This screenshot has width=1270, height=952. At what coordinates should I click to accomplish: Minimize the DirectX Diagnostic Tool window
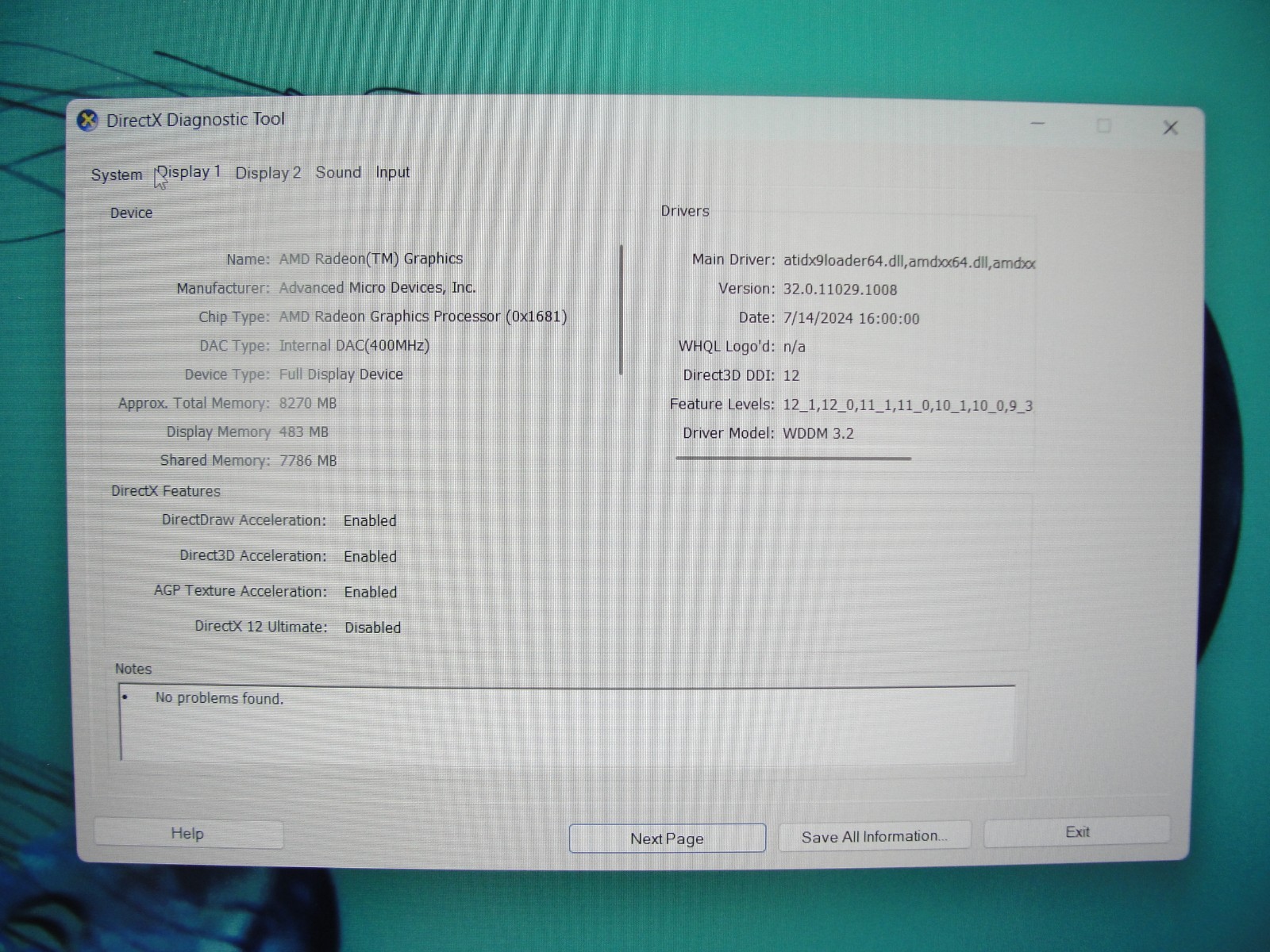[1038, 125]
